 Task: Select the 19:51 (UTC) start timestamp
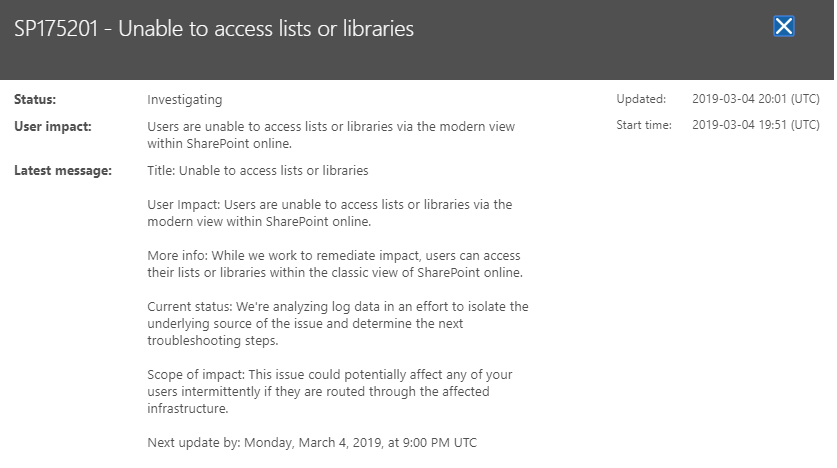point(755,125)
